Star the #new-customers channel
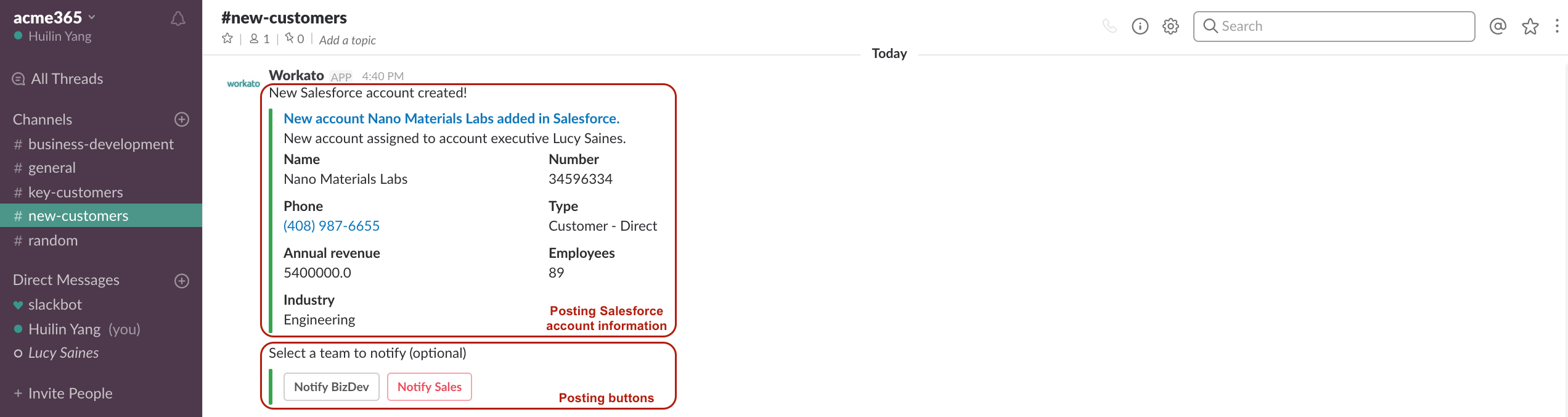 227,38
